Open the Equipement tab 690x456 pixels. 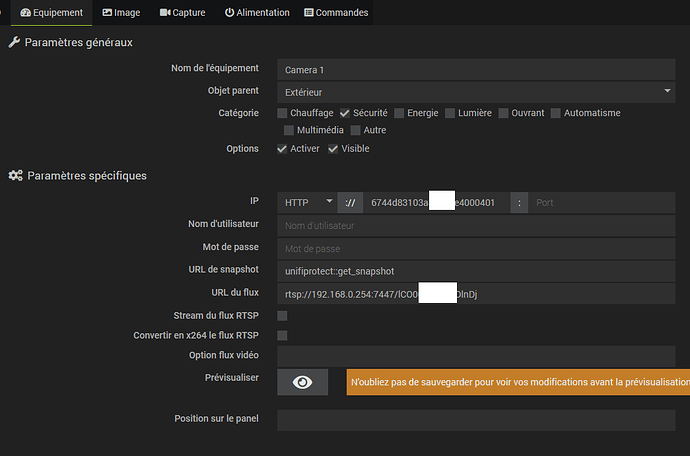(51, 12)
